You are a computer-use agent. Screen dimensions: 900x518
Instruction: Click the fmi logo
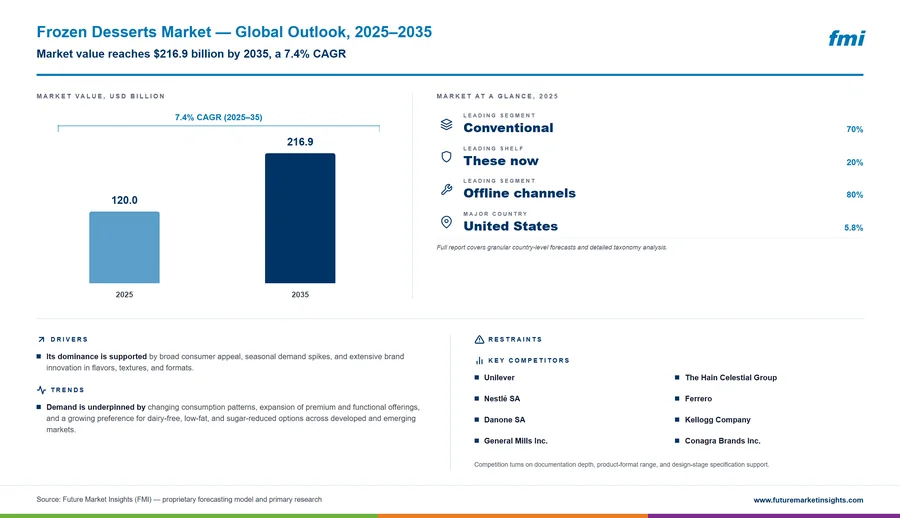click(847, 38)
